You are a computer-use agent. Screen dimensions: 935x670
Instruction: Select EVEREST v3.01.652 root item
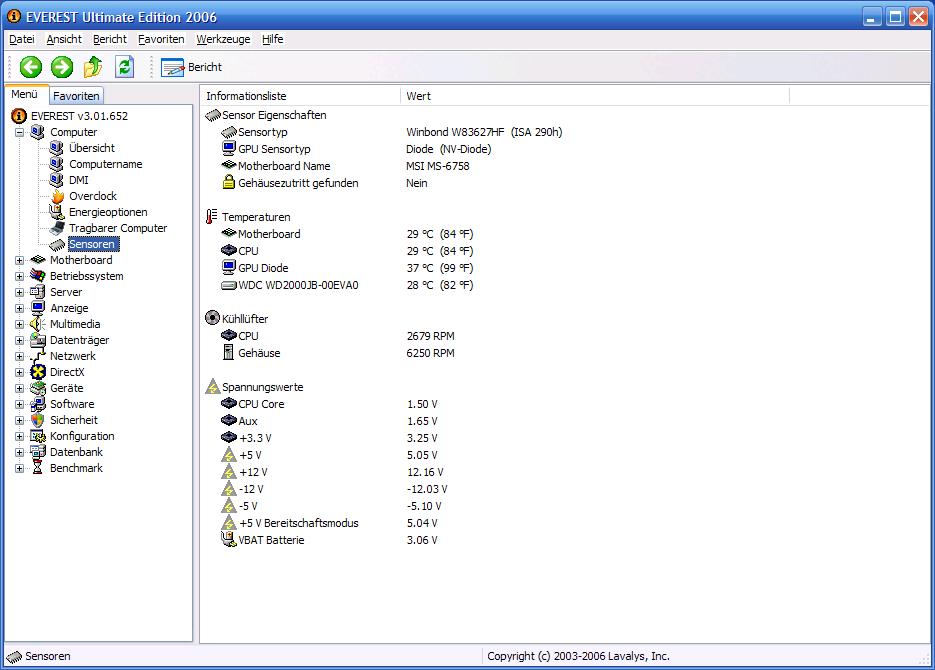click(79, 116)
